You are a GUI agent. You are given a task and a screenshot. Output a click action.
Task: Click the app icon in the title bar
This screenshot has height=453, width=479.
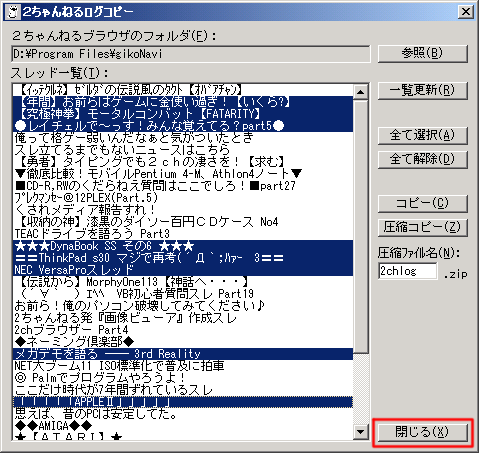[13, 12]
